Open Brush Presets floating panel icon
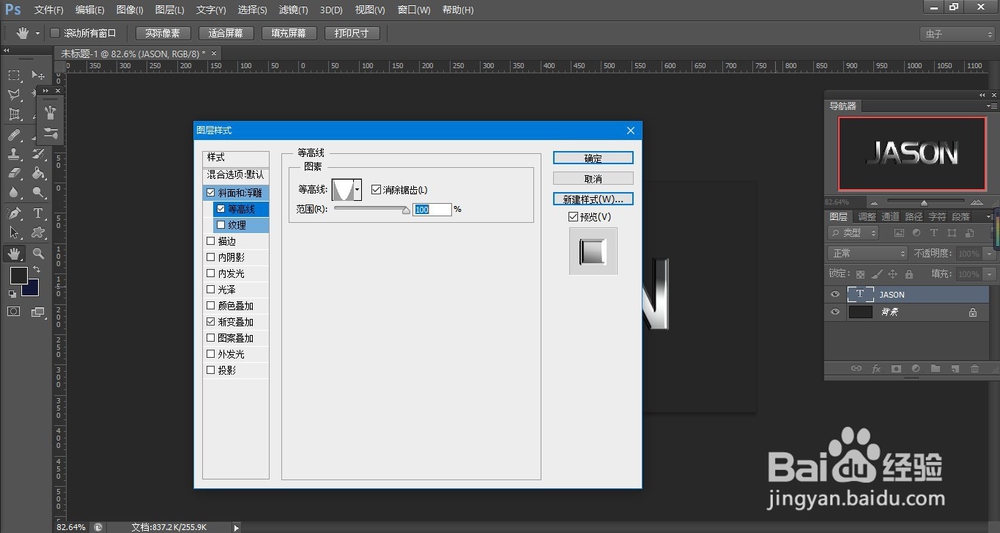The image size is (1000, 533). coord(50,112)
